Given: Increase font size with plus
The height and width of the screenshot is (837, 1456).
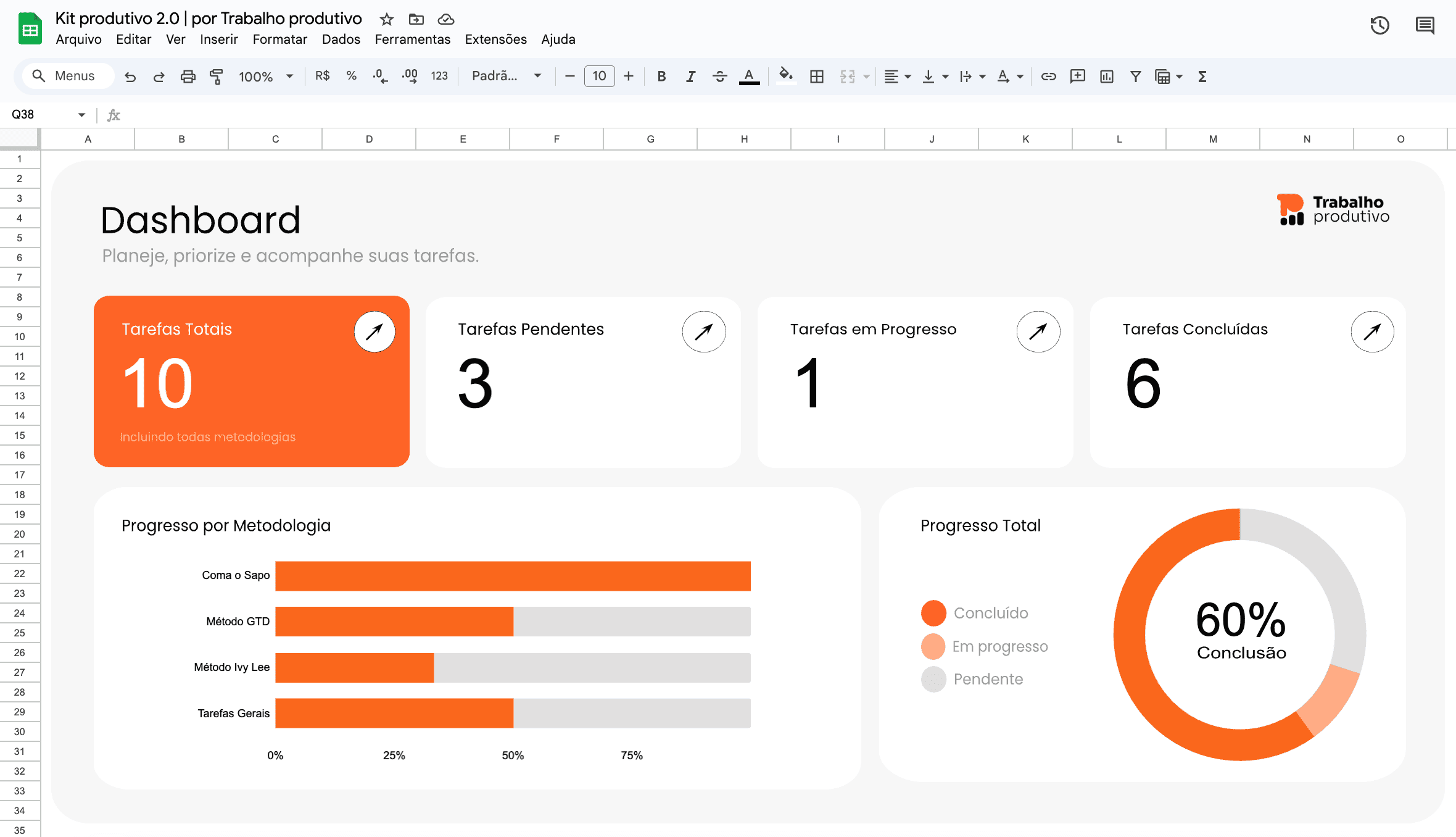Looking at the screenshot, I should [629, 77].
